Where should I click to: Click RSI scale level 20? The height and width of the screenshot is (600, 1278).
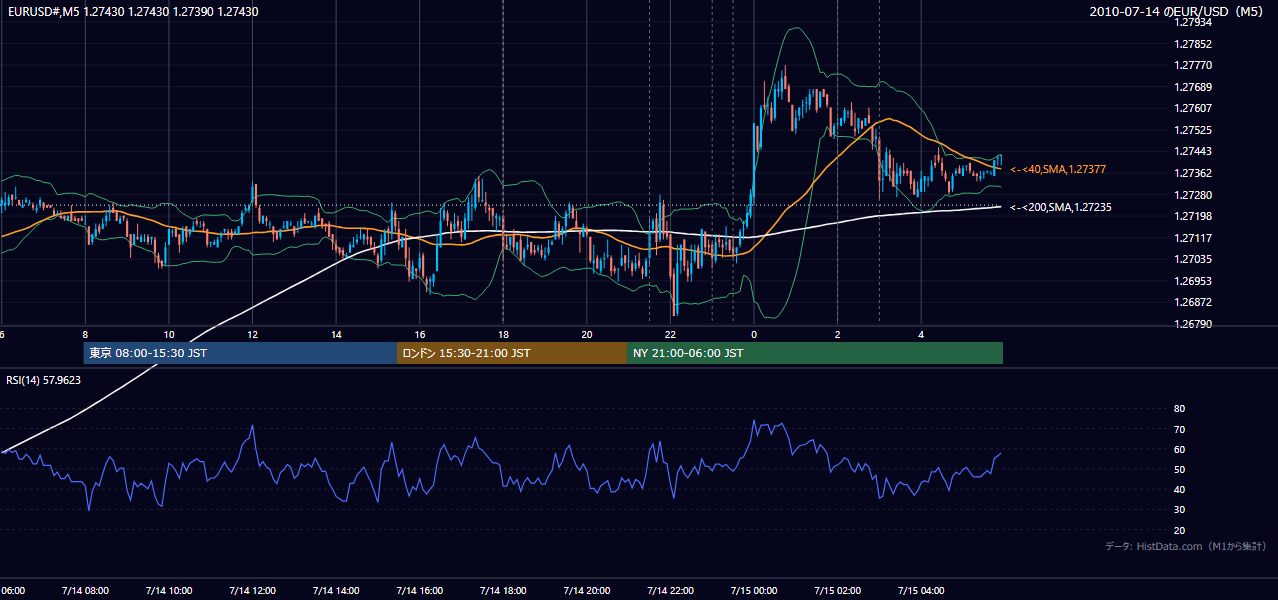pos(1179,530)
